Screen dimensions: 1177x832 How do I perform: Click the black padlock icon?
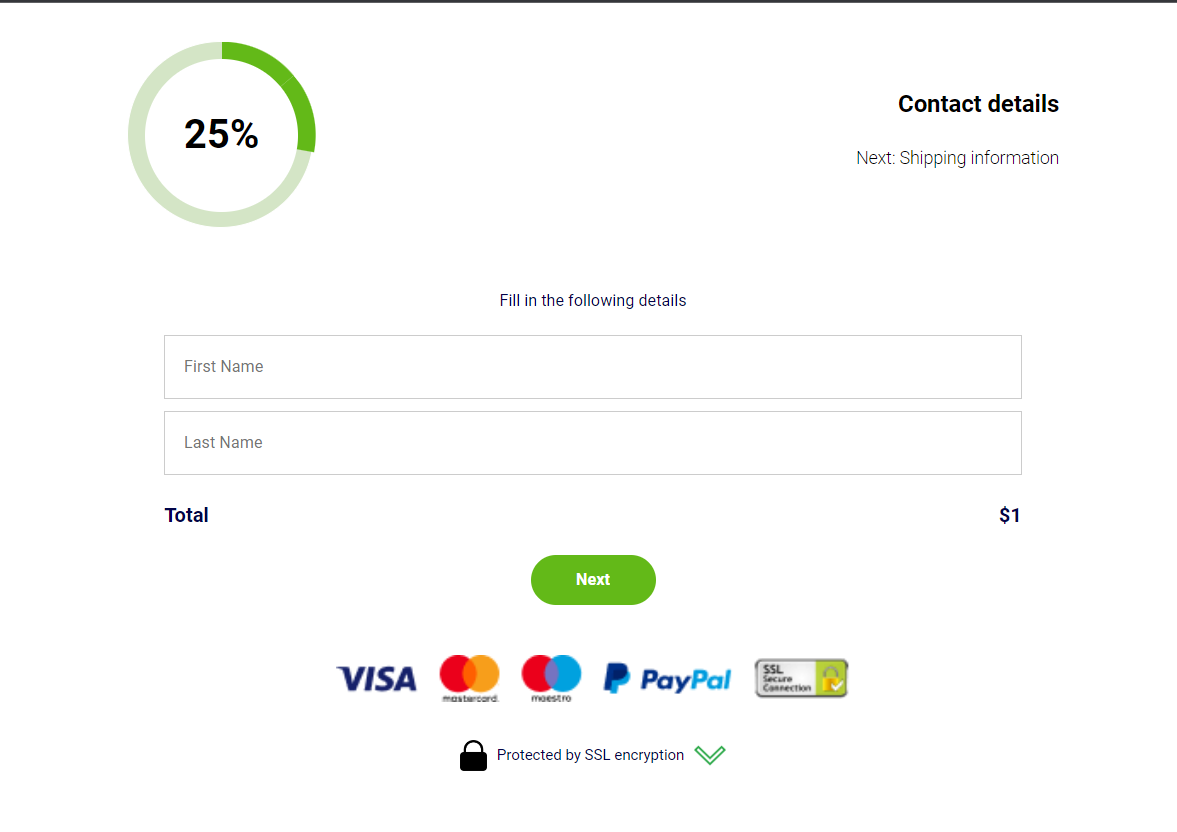pyautogui.click(x=473, y=755)
